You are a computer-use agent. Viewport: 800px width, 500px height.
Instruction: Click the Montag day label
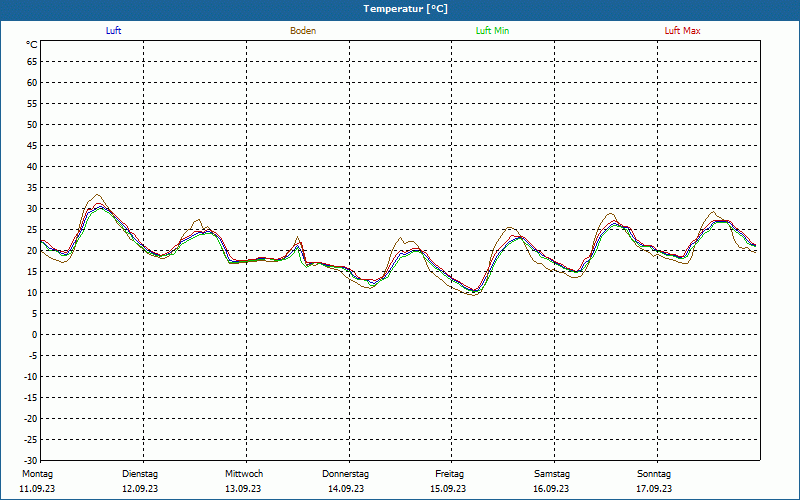tap(37, 474)
